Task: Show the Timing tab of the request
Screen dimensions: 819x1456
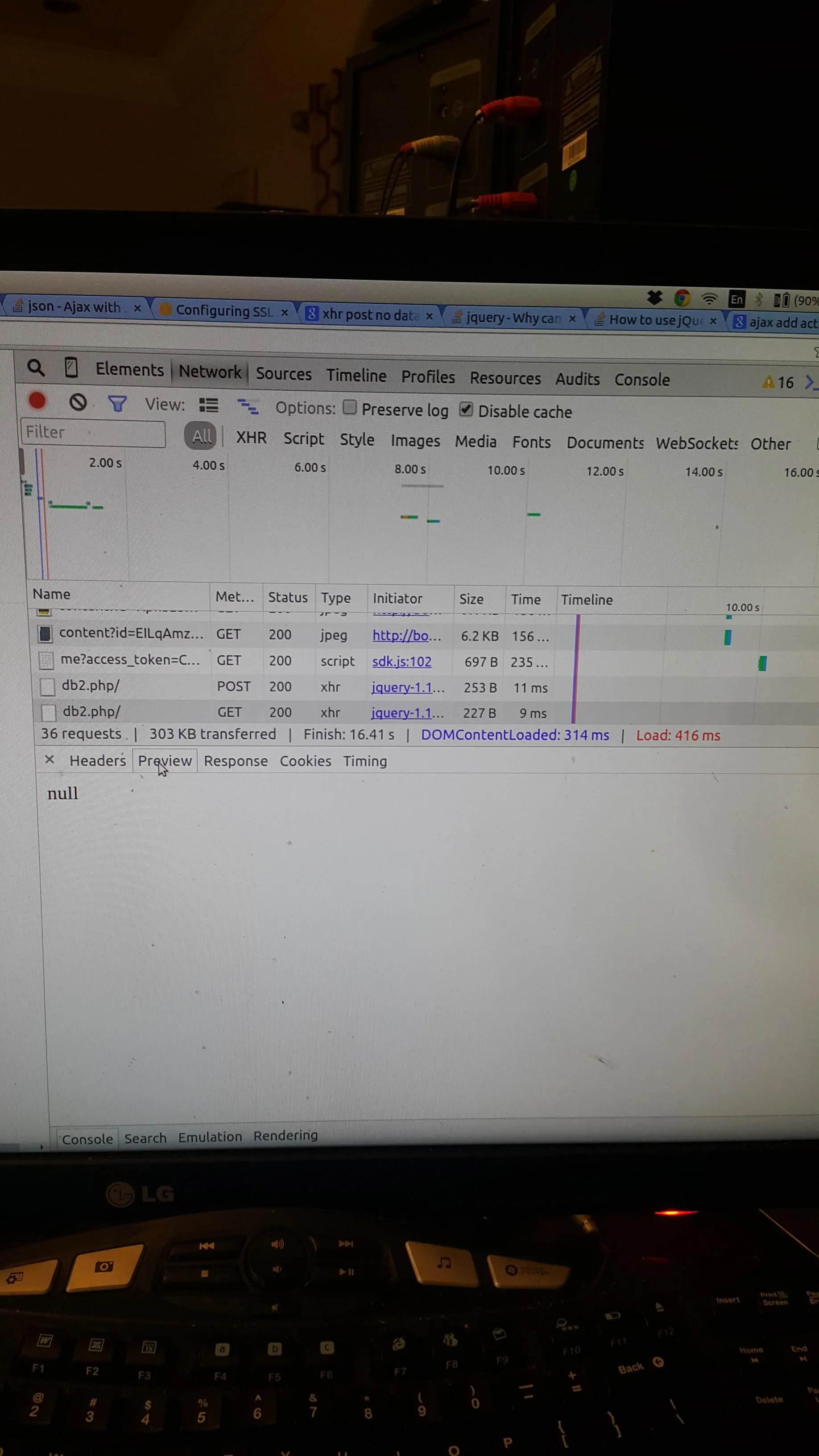Action: 365,762
